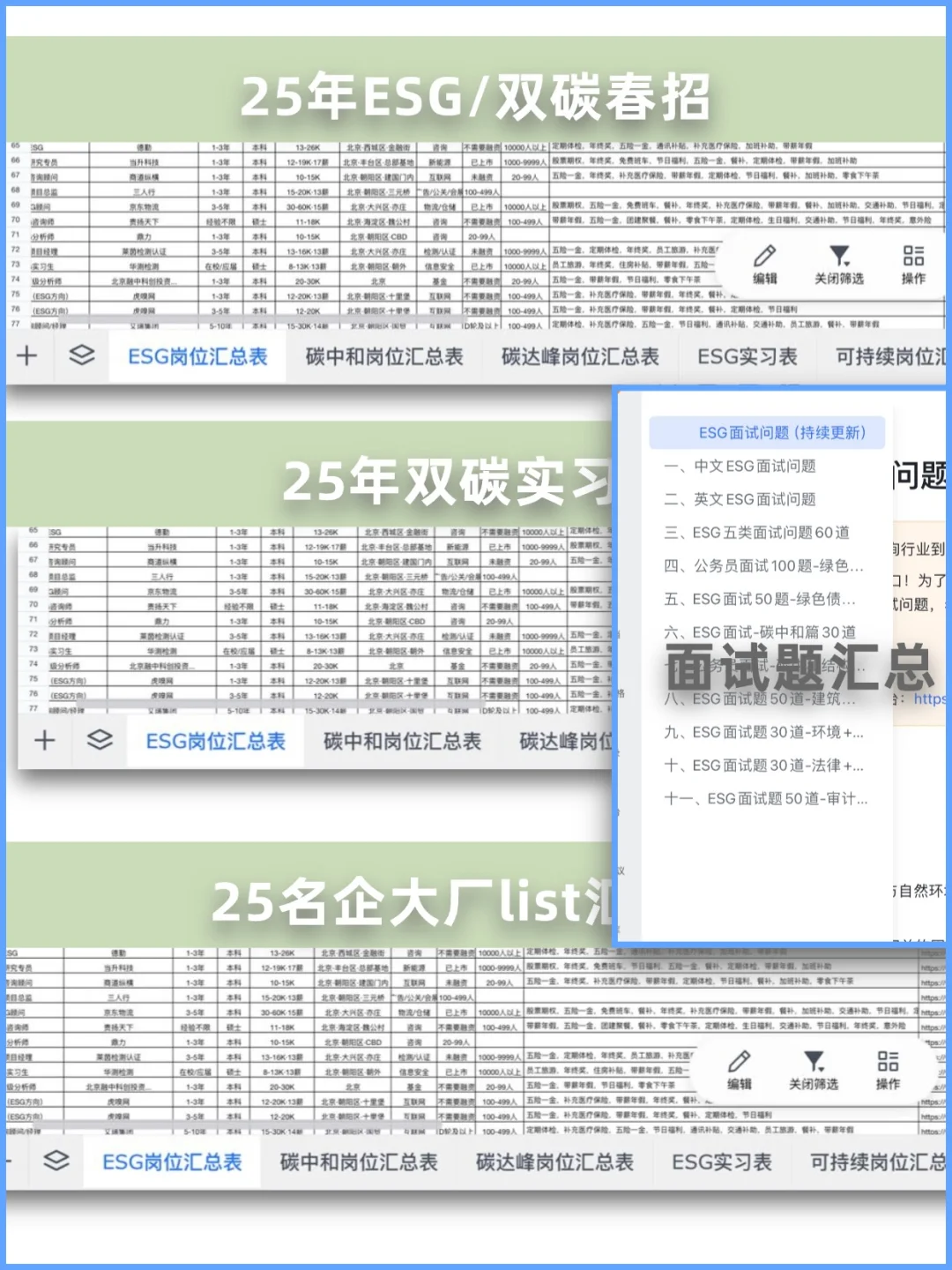Select 可持续岗位汇总 tab in 名企大厂list spreadsheet

click(x=878, y=1162)
